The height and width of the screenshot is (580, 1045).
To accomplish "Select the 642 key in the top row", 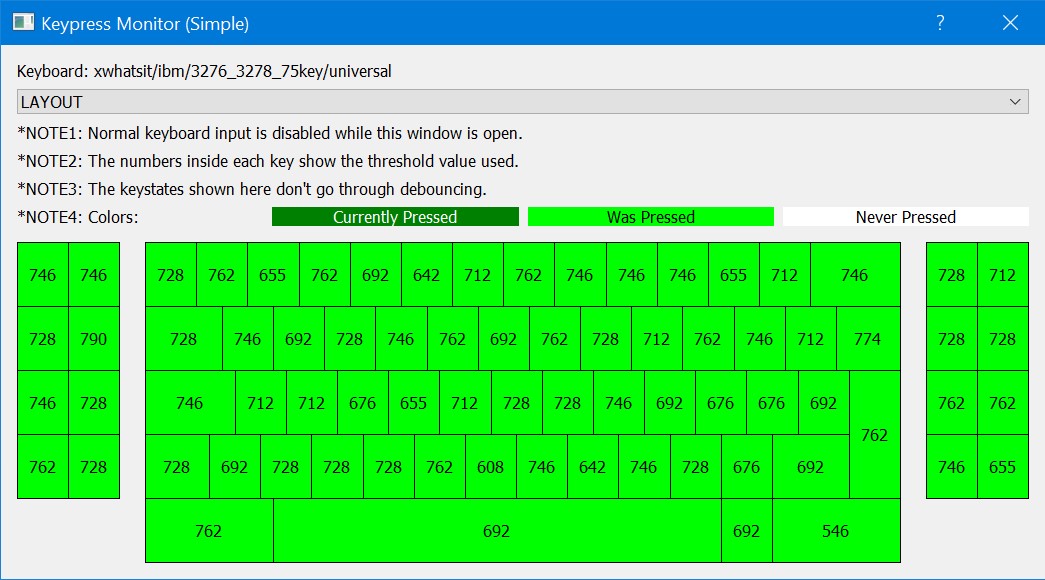I will tap(427, 275).
